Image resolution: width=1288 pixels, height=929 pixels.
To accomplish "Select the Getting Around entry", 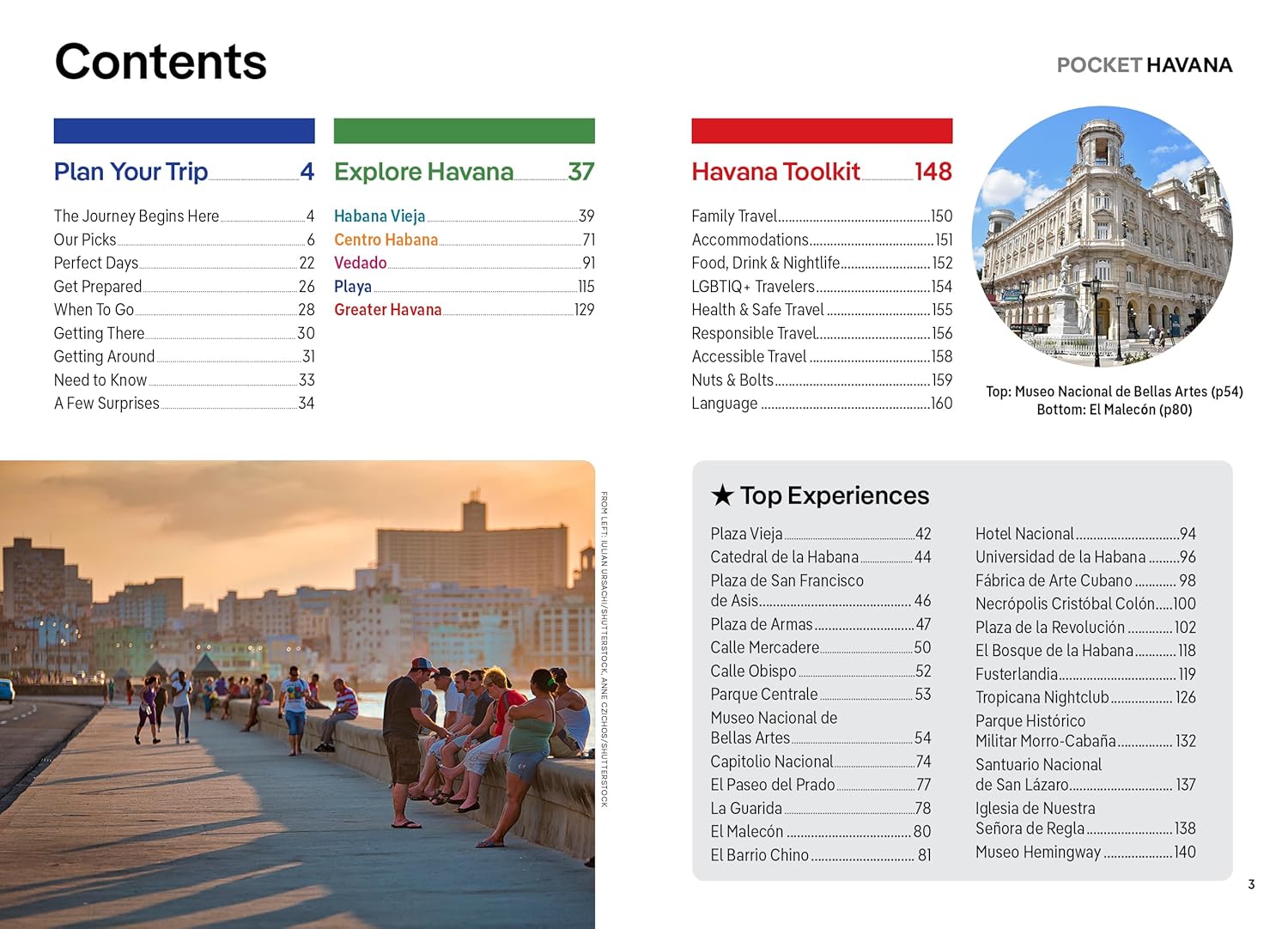I will (x=104, y=356).
